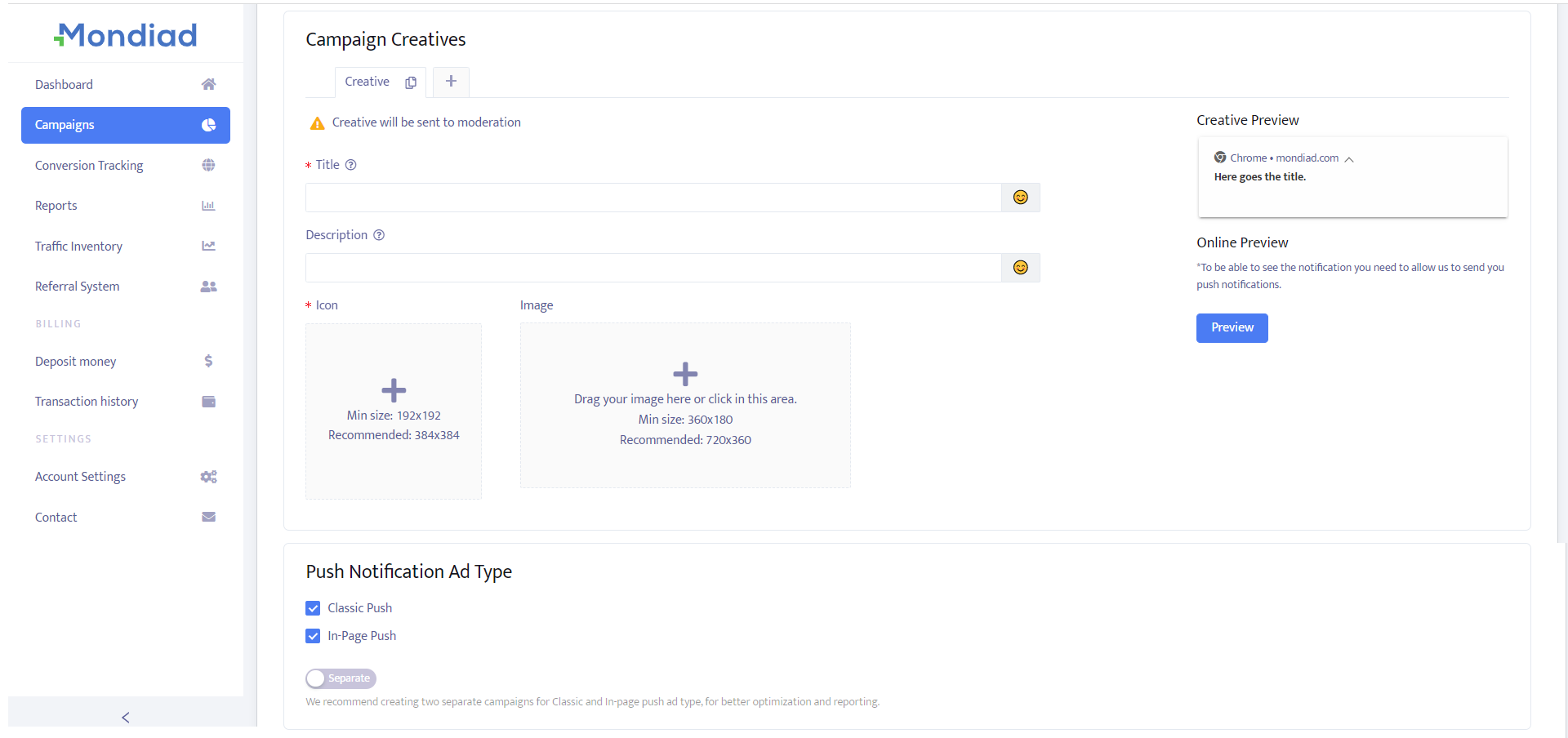Click the duplicate creative copy icon
The height and width of the screenshot is (738, 1568).
411,82
